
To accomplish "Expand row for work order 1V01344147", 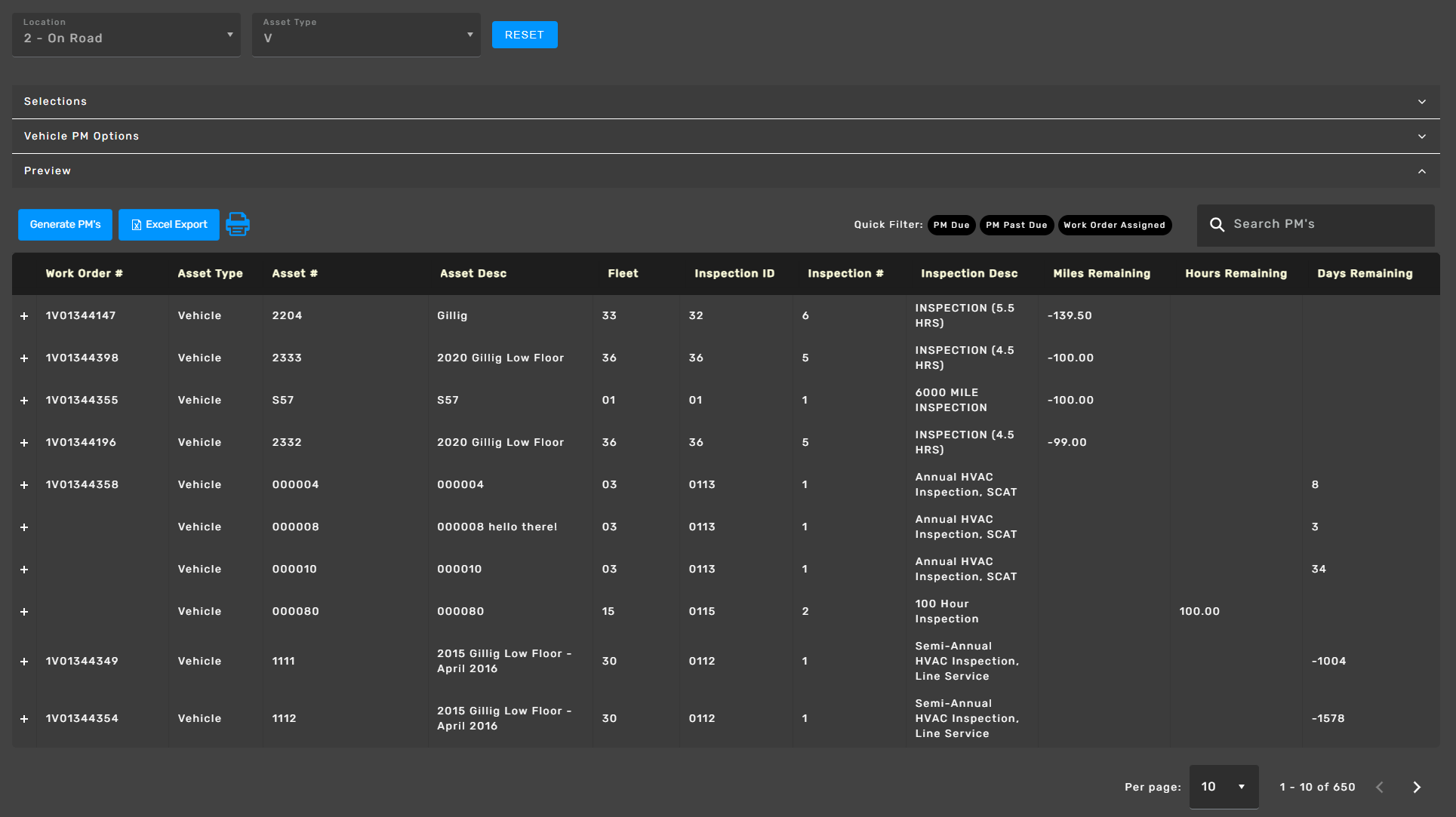I will click(x=24, y=316).
